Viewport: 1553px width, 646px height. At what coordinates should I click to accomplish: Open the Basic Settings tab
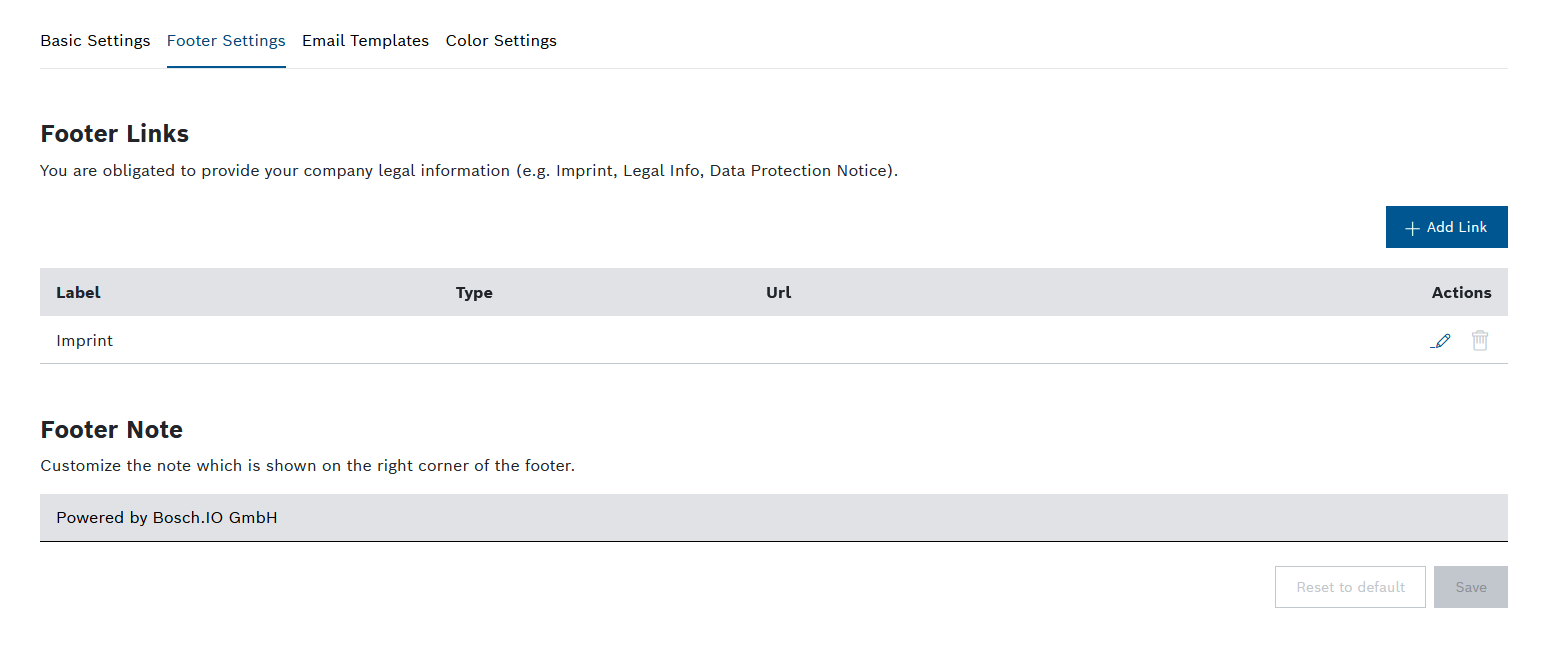(95, 41)
